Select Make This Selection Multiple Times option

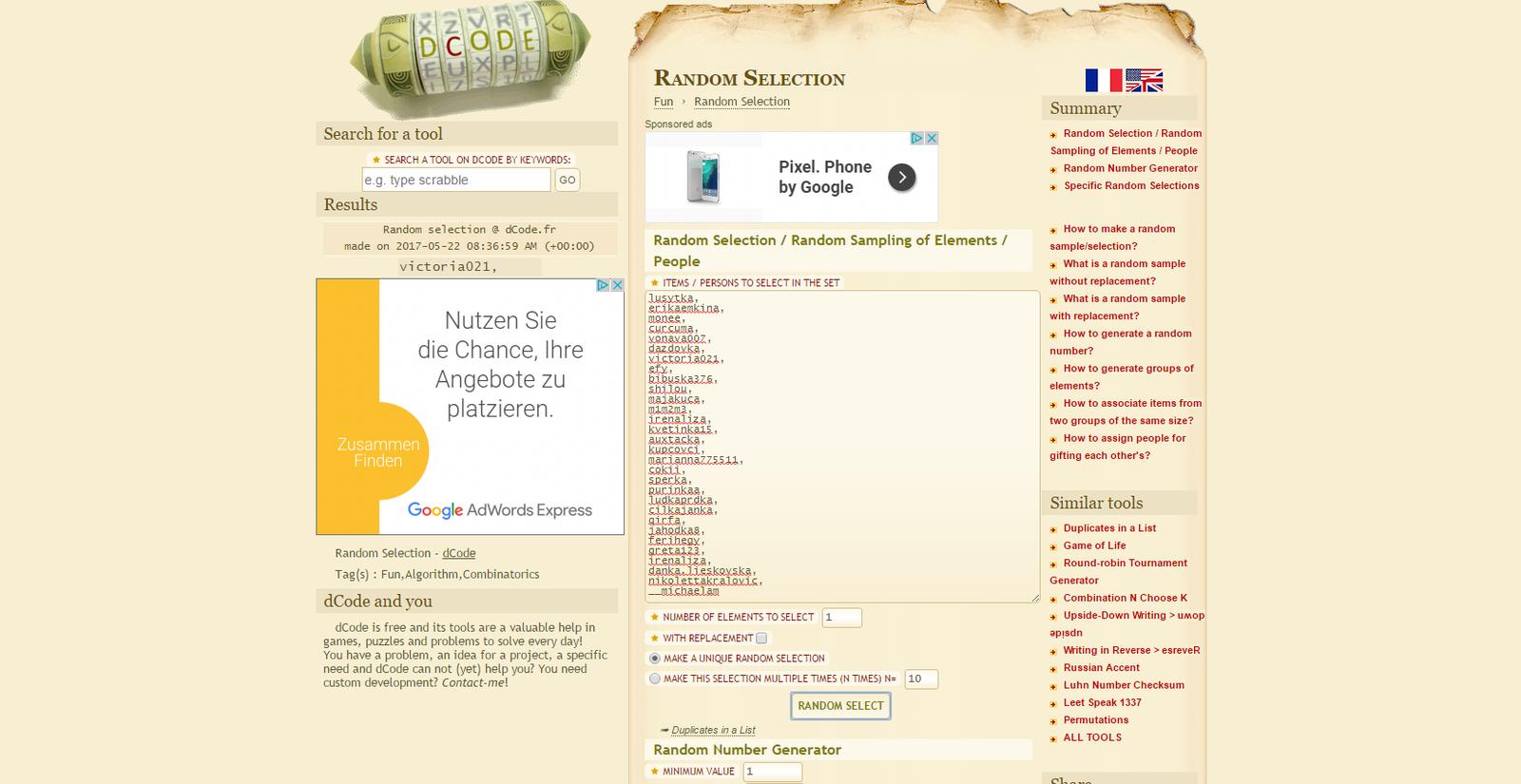click(x=654, y=679)
